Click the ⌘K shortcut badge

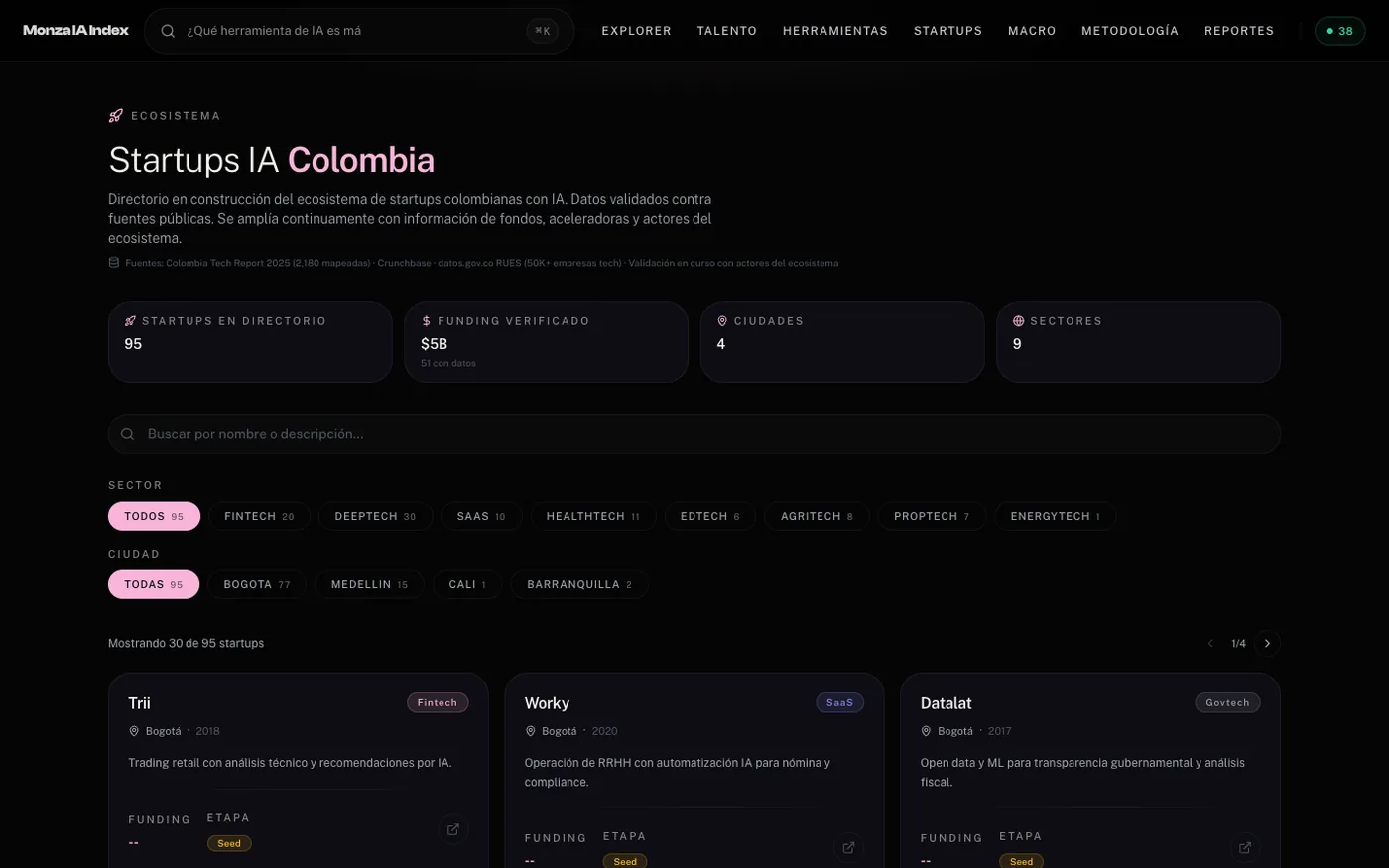543,31
